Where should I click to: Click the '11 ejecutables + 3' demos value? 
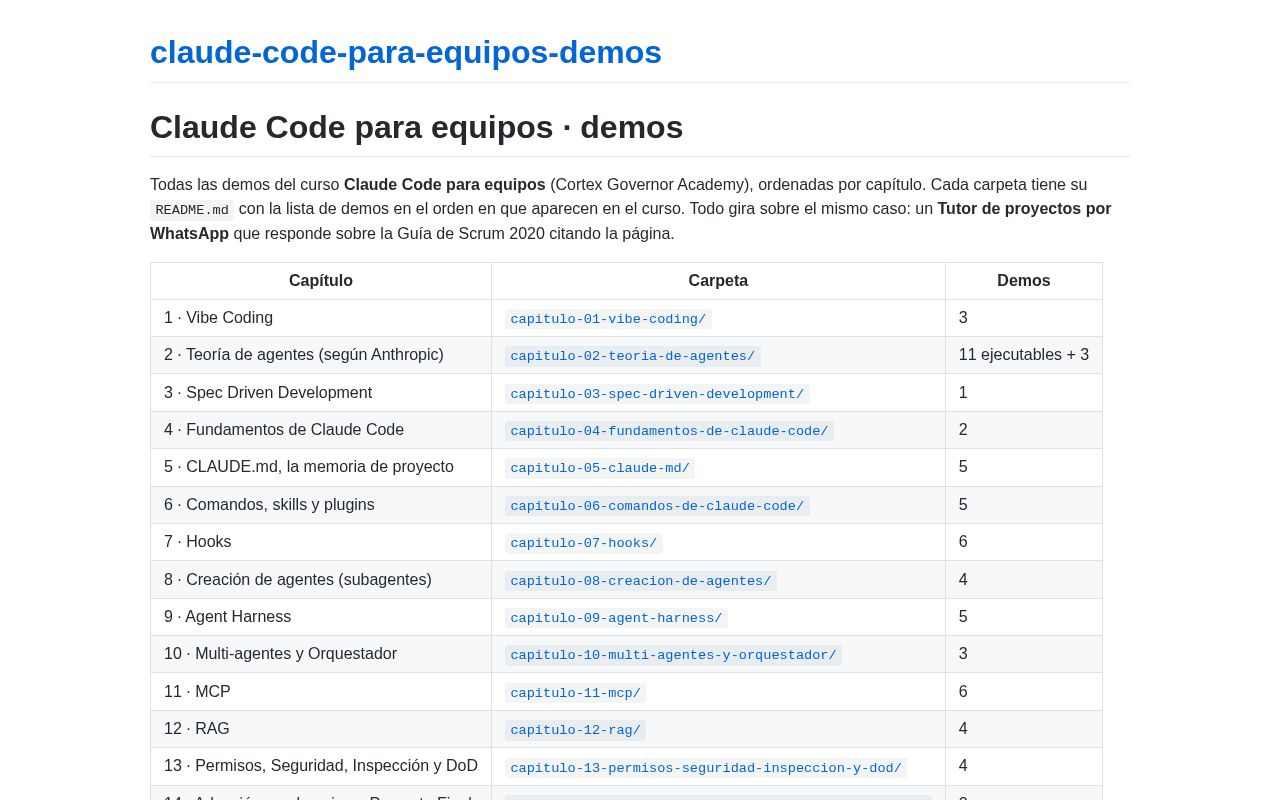click(1024, 355)
